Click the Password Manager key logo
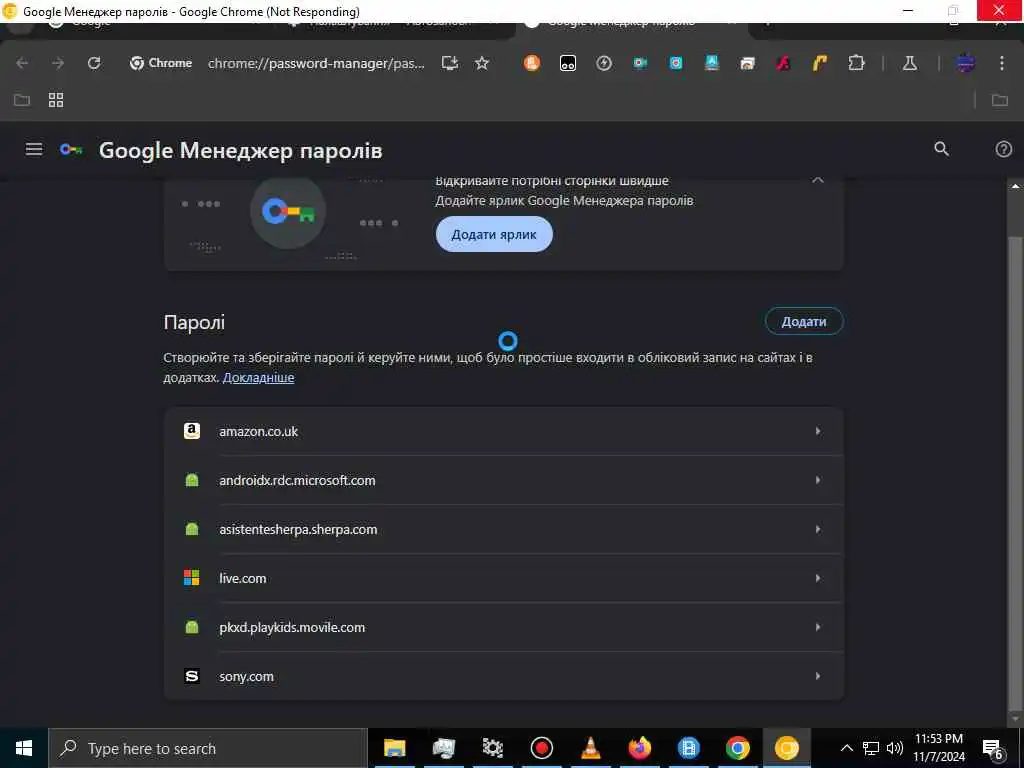Image resolution: width=1024 pixels, height=768 pixels. 71,150
